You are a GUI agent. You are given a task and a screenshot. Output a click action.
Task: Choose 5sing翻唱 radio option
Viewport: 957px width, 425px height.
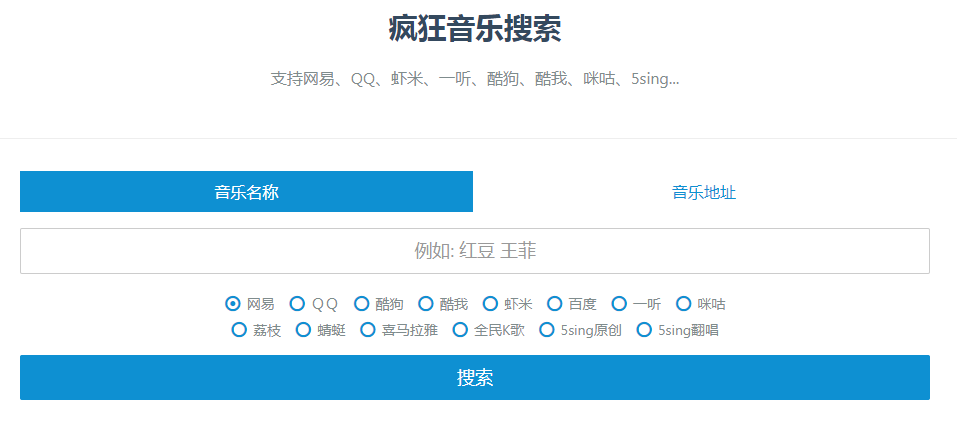644,330
